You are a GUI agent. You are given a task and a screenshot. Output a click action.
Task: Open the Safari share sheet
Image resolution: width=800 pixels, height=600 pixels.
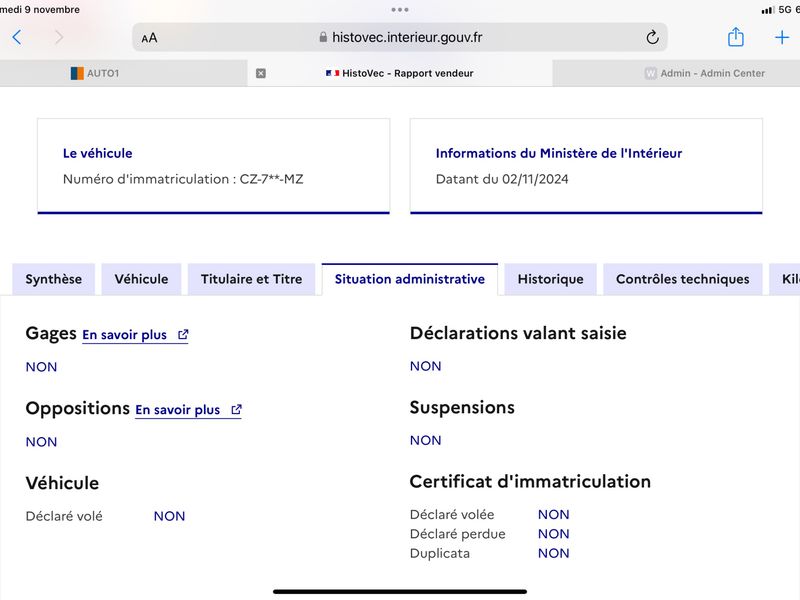click(735, 37)
